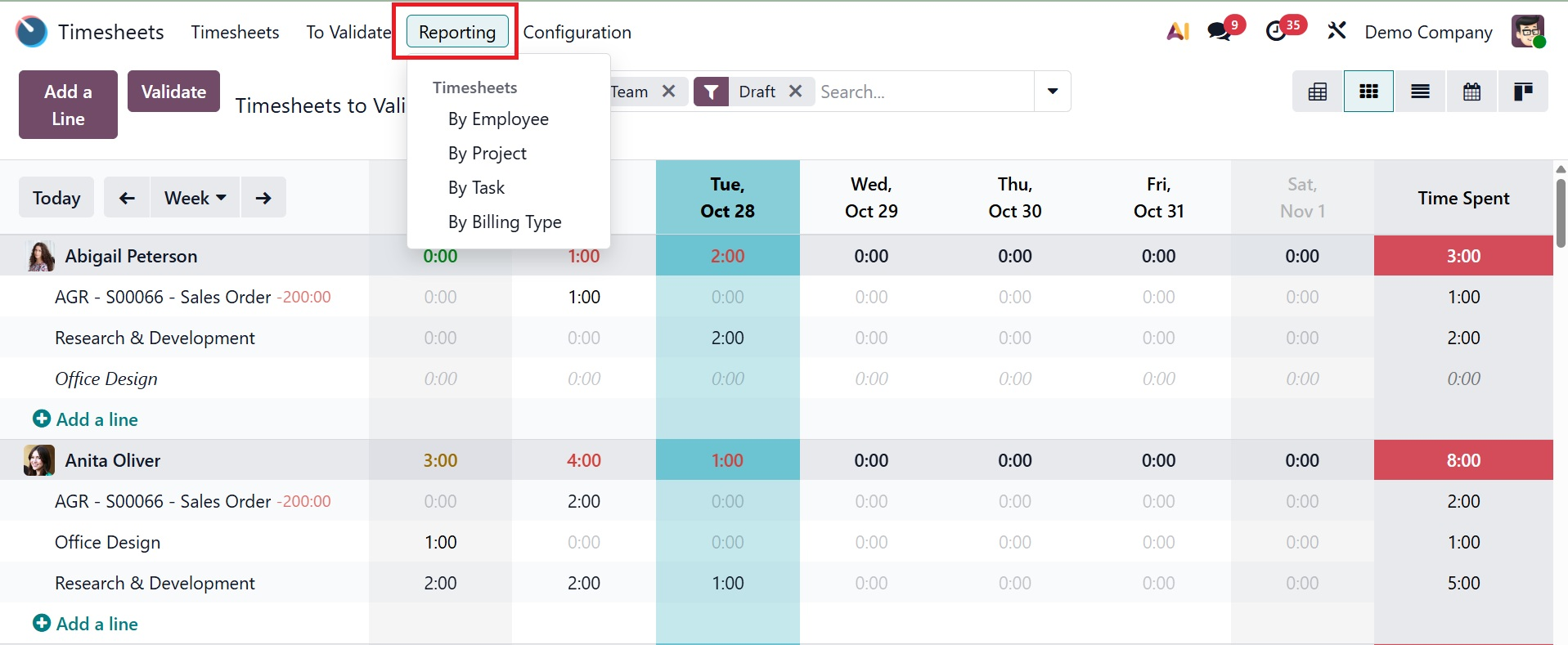Switch to the calendar view
The height and width of the screenshot is (645, 1568).
(x=1471, y=92)
